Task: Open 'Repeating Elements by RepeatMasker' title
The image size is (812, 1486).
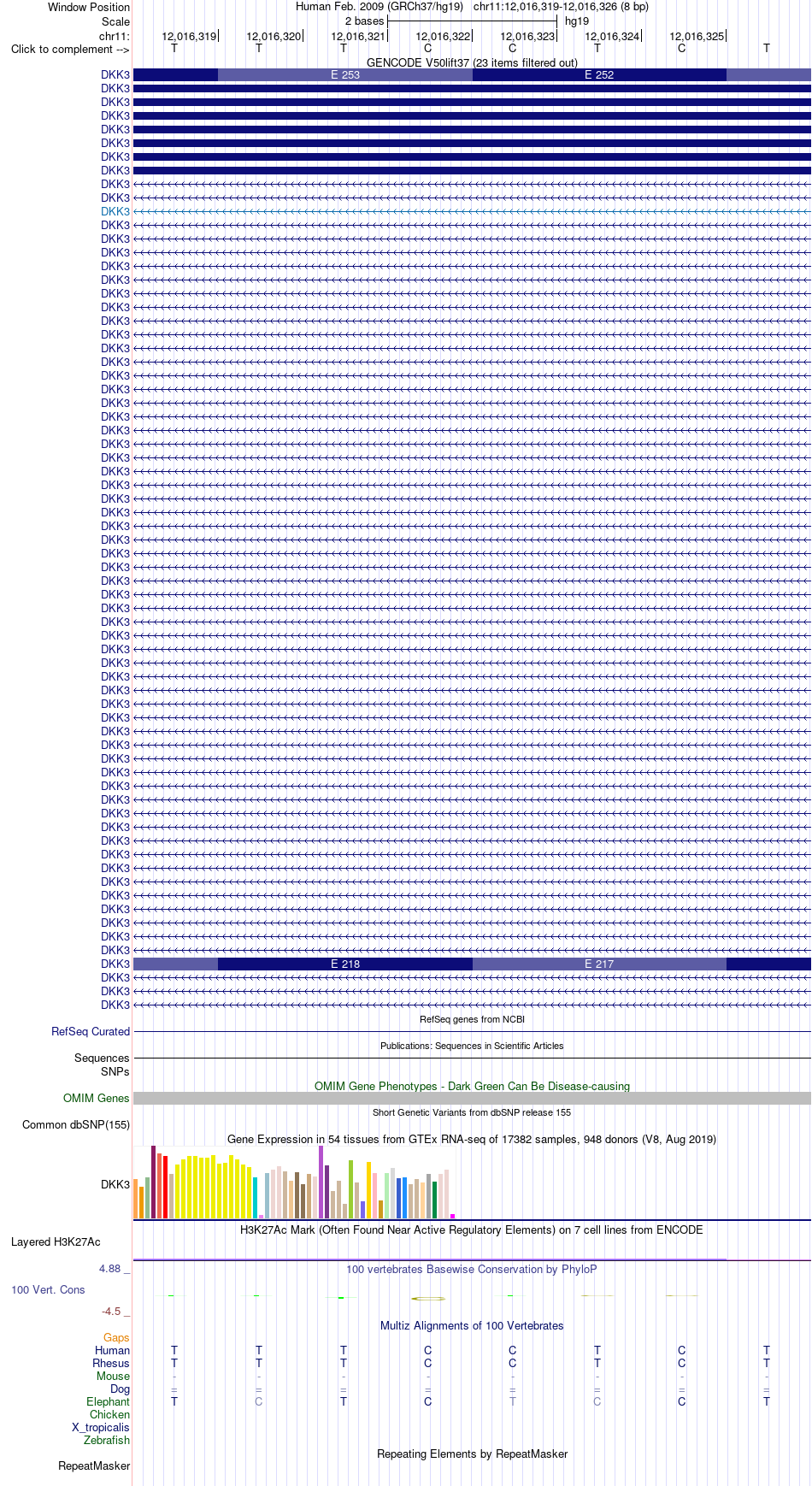Action: pos(472,1454)
